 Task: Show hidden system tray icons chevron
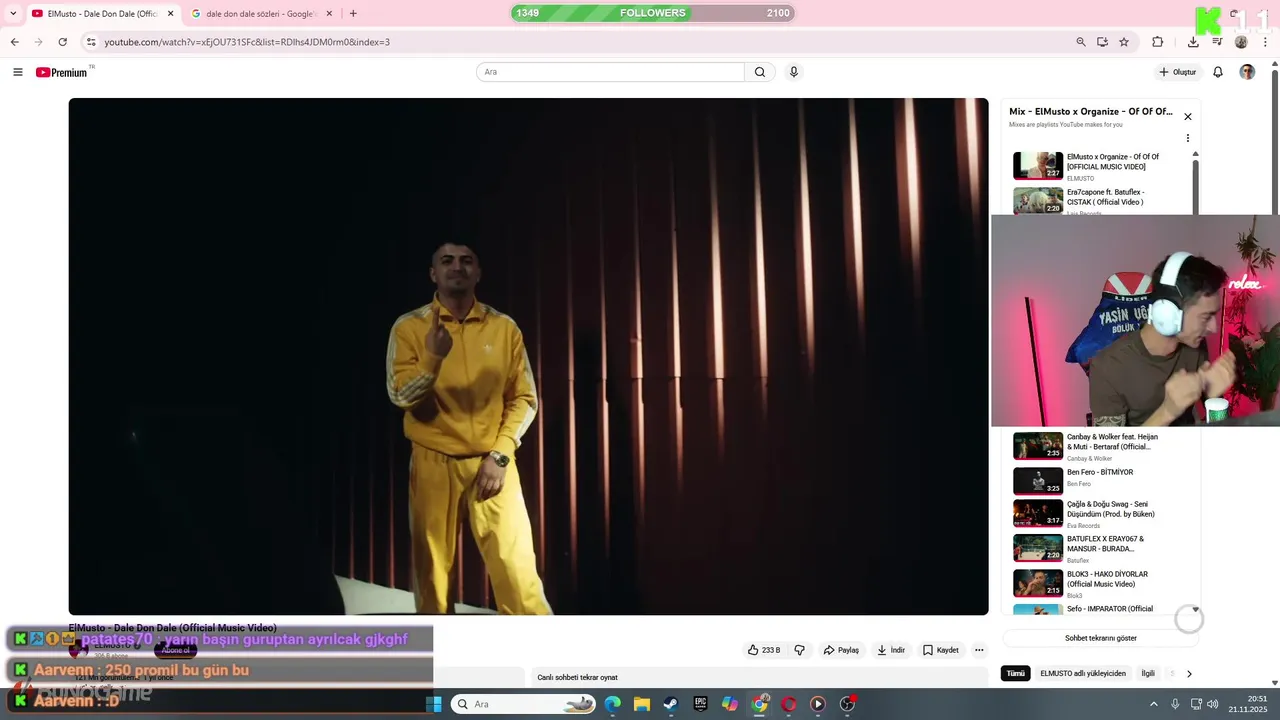[1154, 704]
